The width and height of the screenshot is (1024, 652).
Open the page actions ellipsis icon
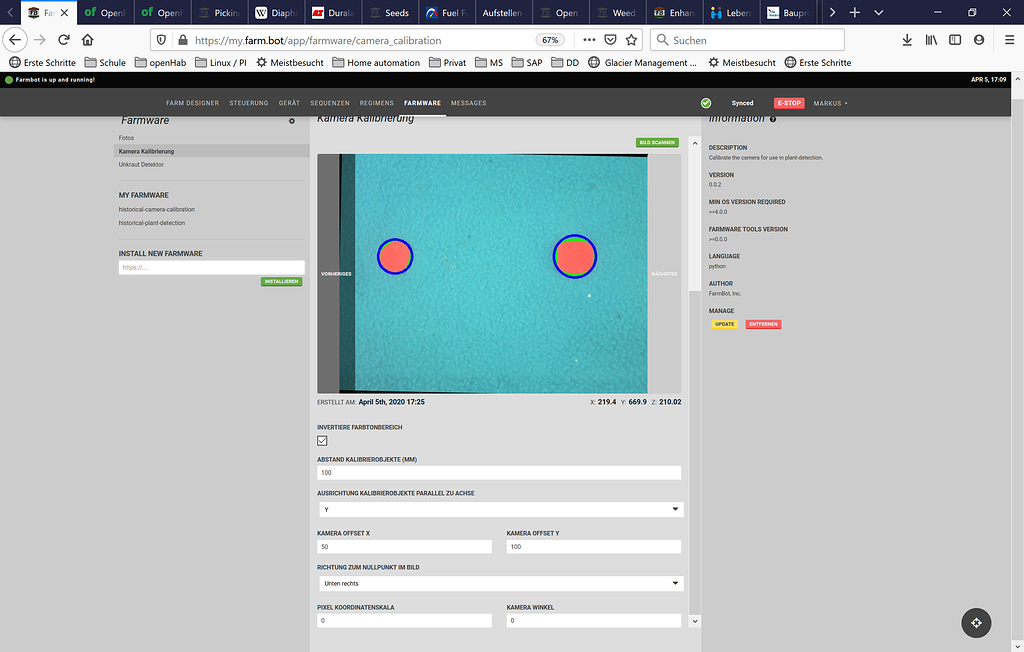tap(588, 41)
